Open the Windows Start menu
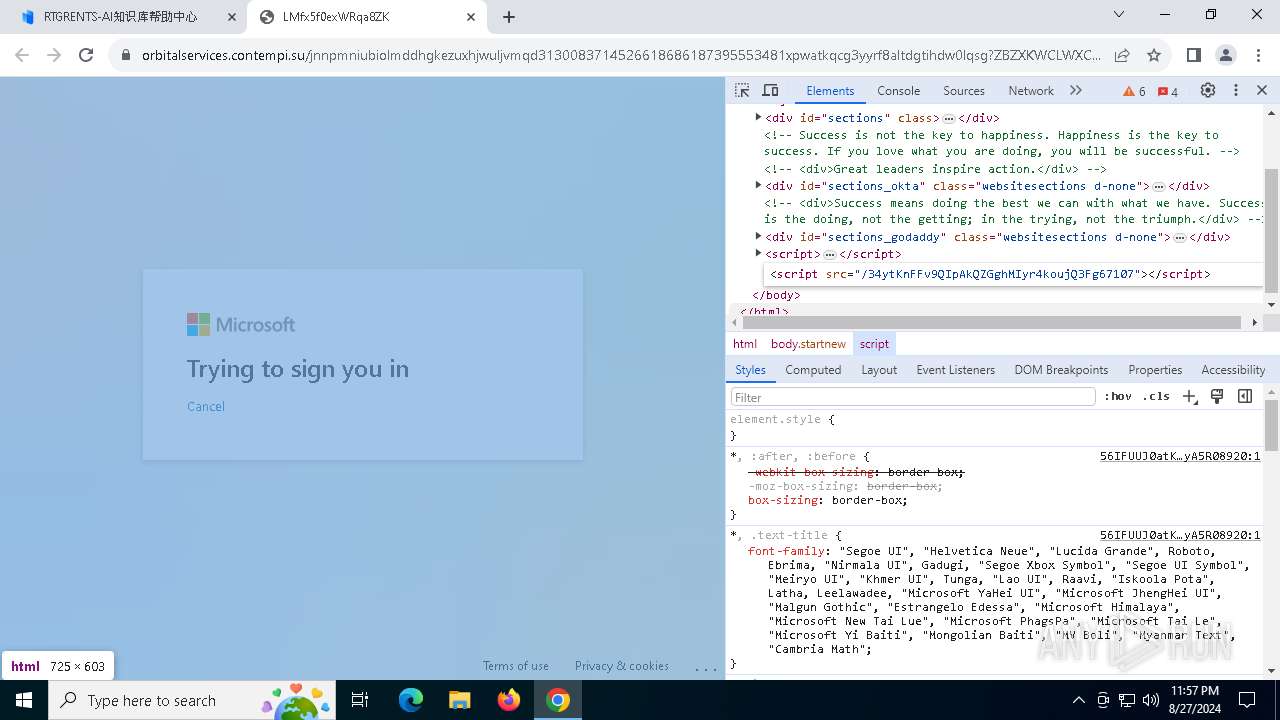This screenshot has width=1280, height=720. (24, 700)
